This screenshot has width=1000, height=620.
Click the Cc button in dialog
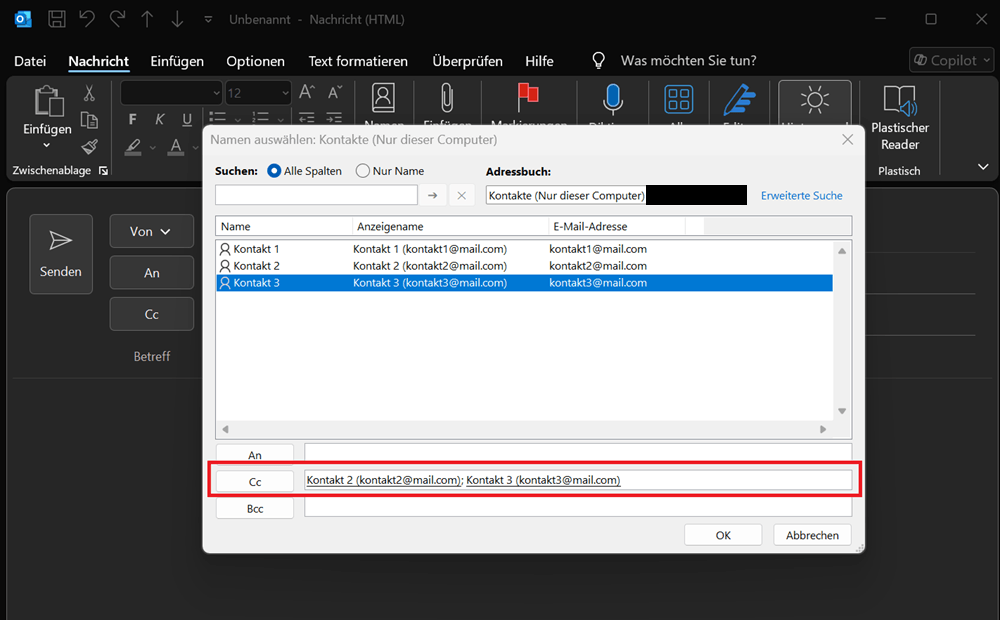(254, 482)
